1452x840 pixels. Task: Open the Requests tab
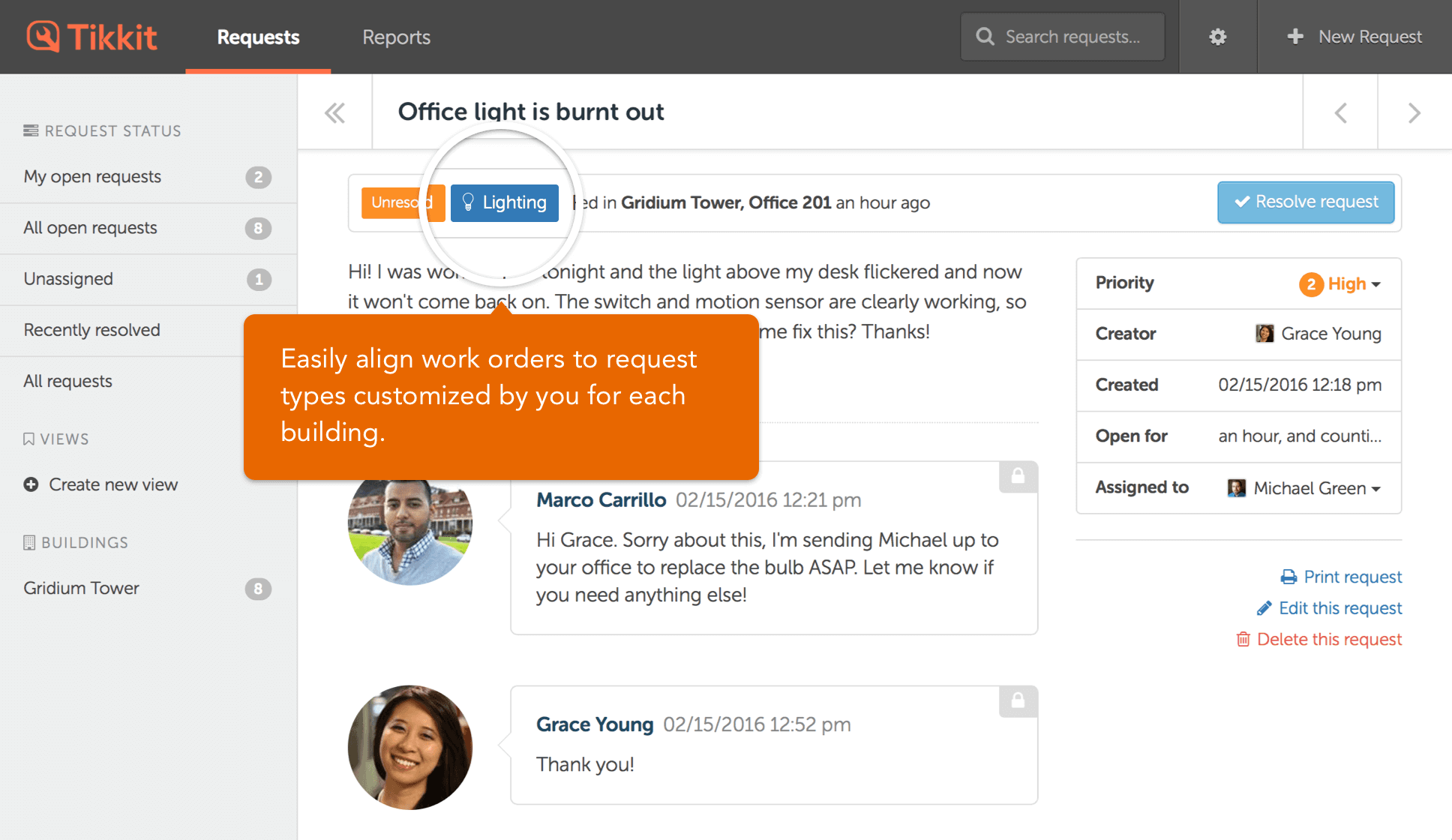[x=258, y=37]
